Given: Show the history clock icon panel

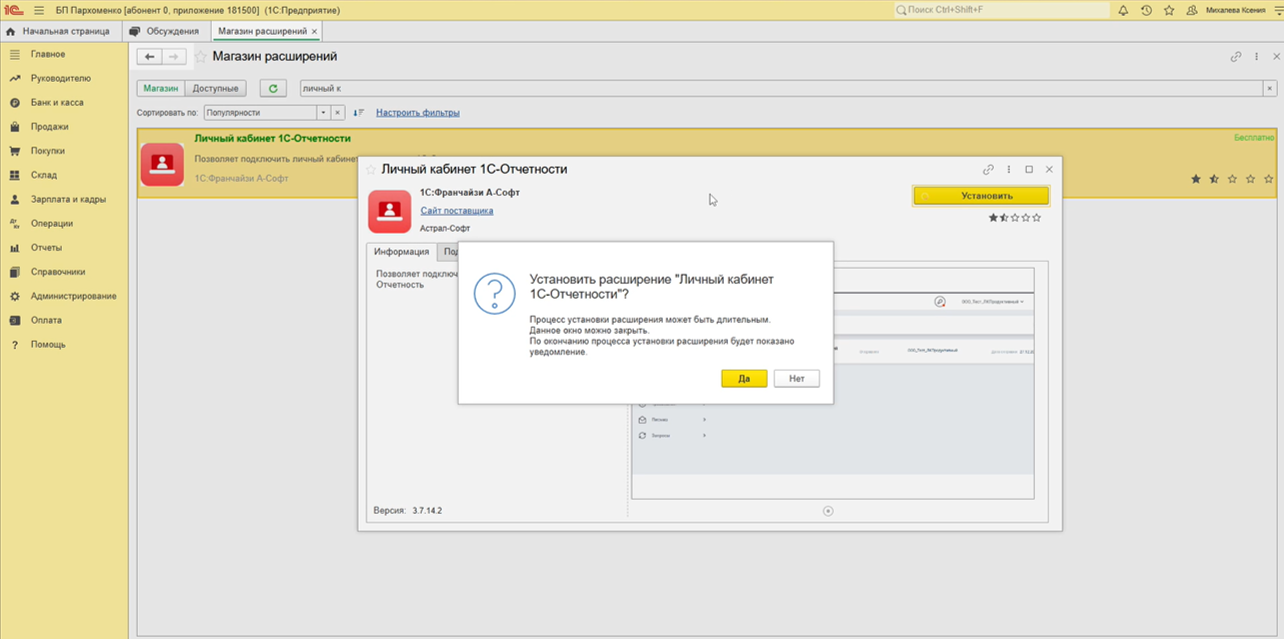Looking at the screenshot, I should coord(1146,10).
